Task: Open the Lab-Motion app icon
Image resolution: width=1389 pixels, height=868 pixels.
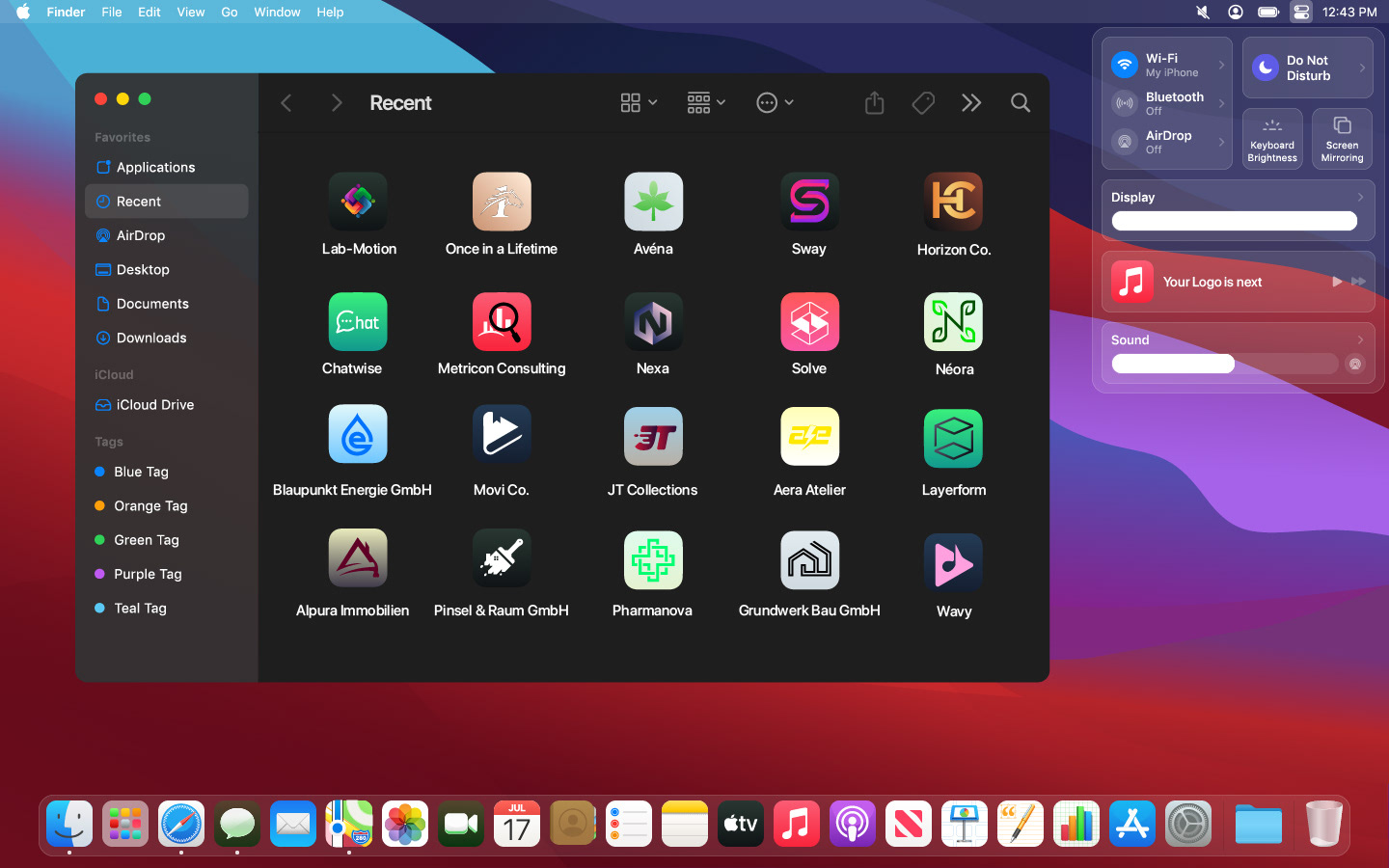Action: click(358, 202)
